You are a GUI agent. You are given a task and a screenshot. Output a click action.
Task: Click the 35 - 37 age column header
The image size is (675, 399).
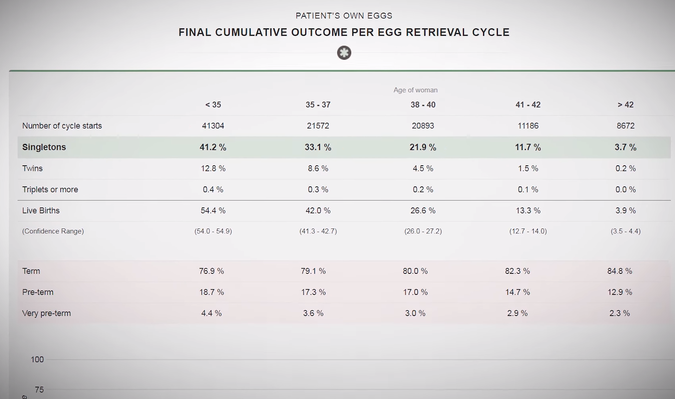pyautogui.click(x=318, y=105)
